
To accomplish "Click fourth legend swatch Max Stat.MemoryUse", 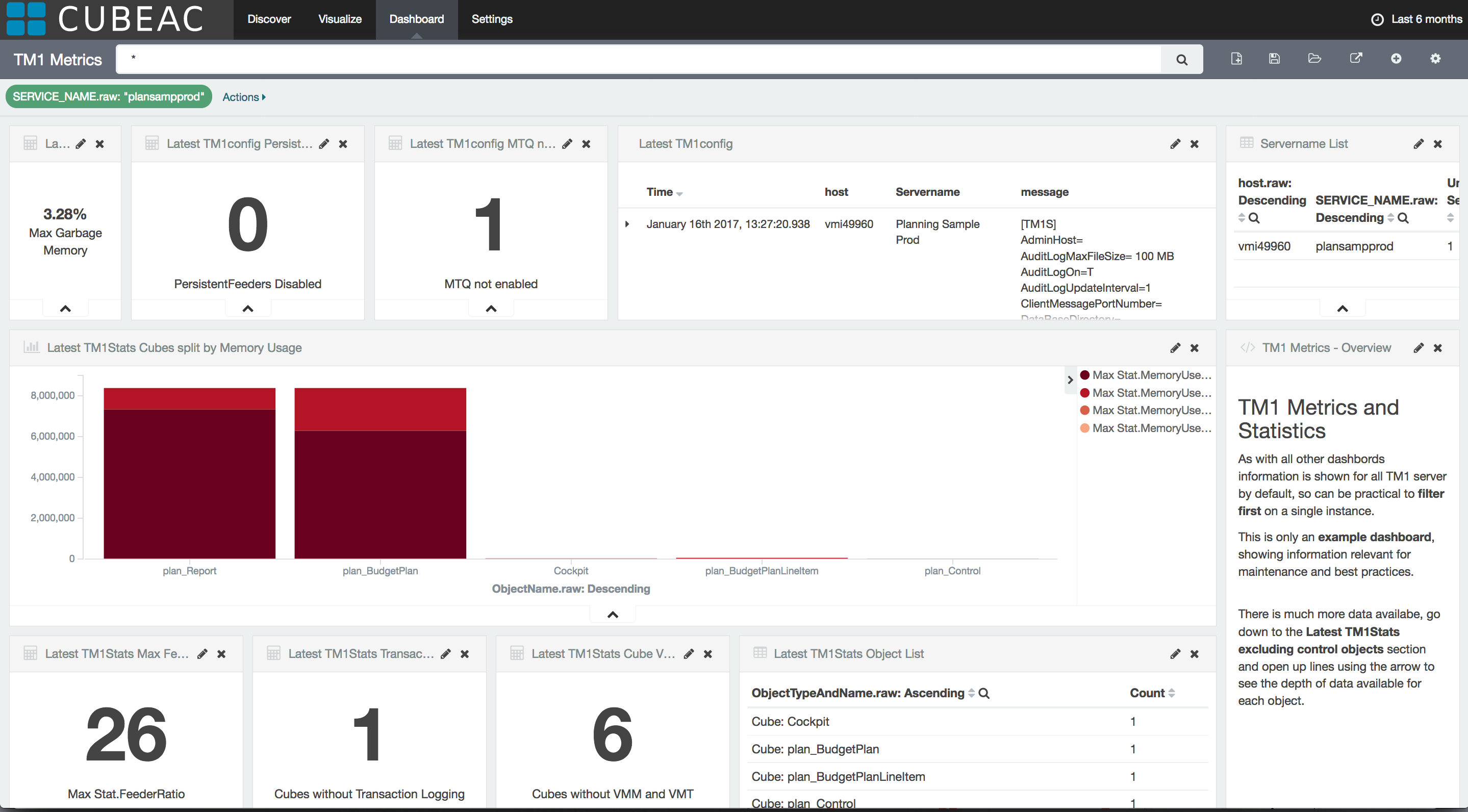I will (1085, 428).
